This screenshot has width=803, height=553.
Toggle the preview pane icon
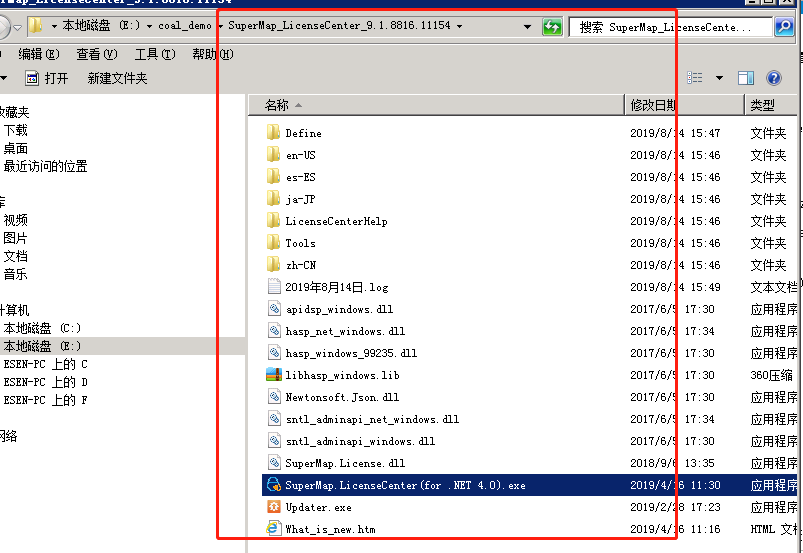pyautogui.click(x=746, y=78)
